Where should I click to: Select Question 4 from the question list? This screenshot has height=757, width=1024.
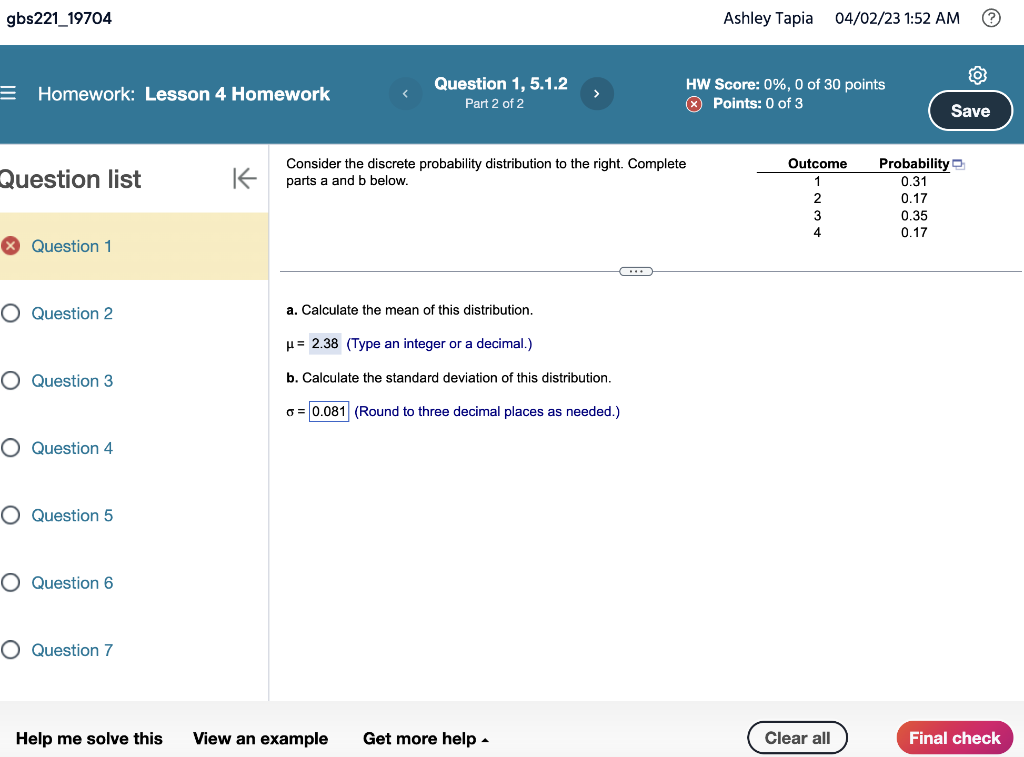point(71,448)
